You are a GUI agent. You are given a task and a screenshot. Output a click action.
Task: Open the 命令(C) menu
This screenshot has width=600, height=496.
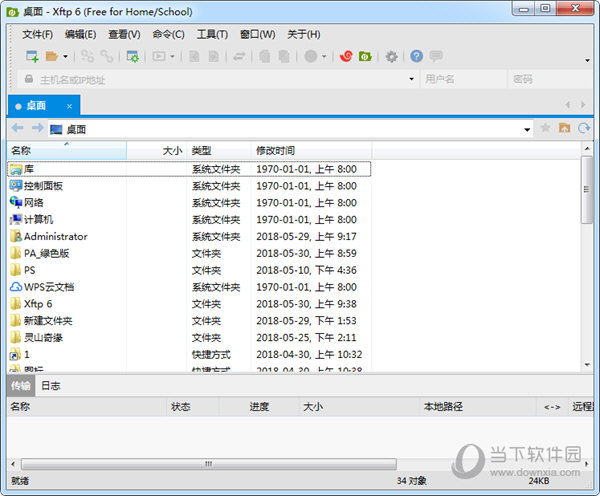(x=168, y=34)
